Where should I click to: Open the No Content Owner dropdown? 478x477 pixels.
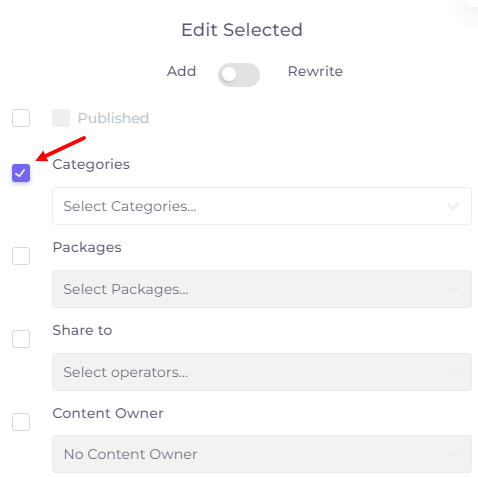262,454
